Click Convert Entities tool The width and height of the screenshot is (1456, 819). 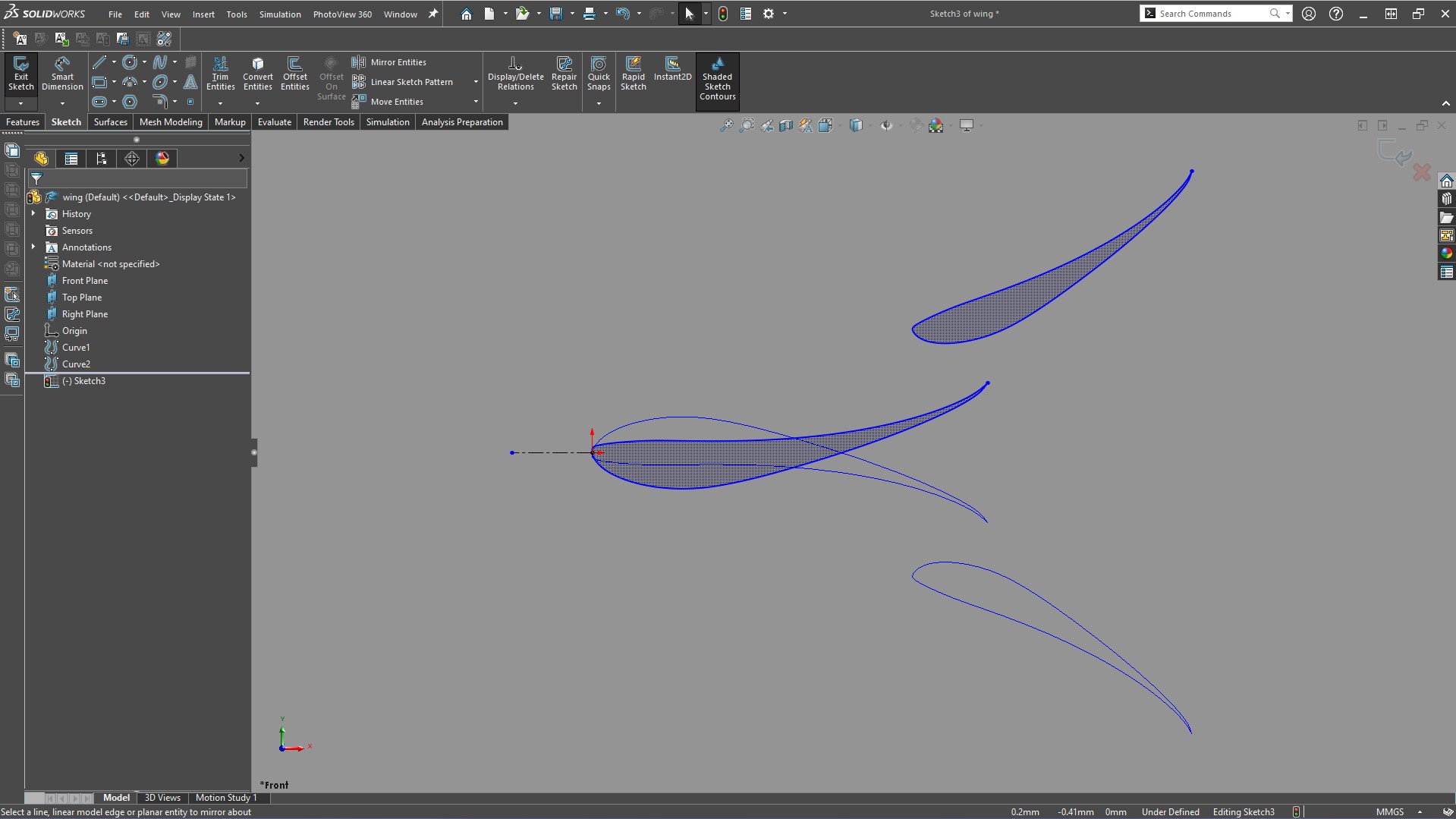coord(258,74)
